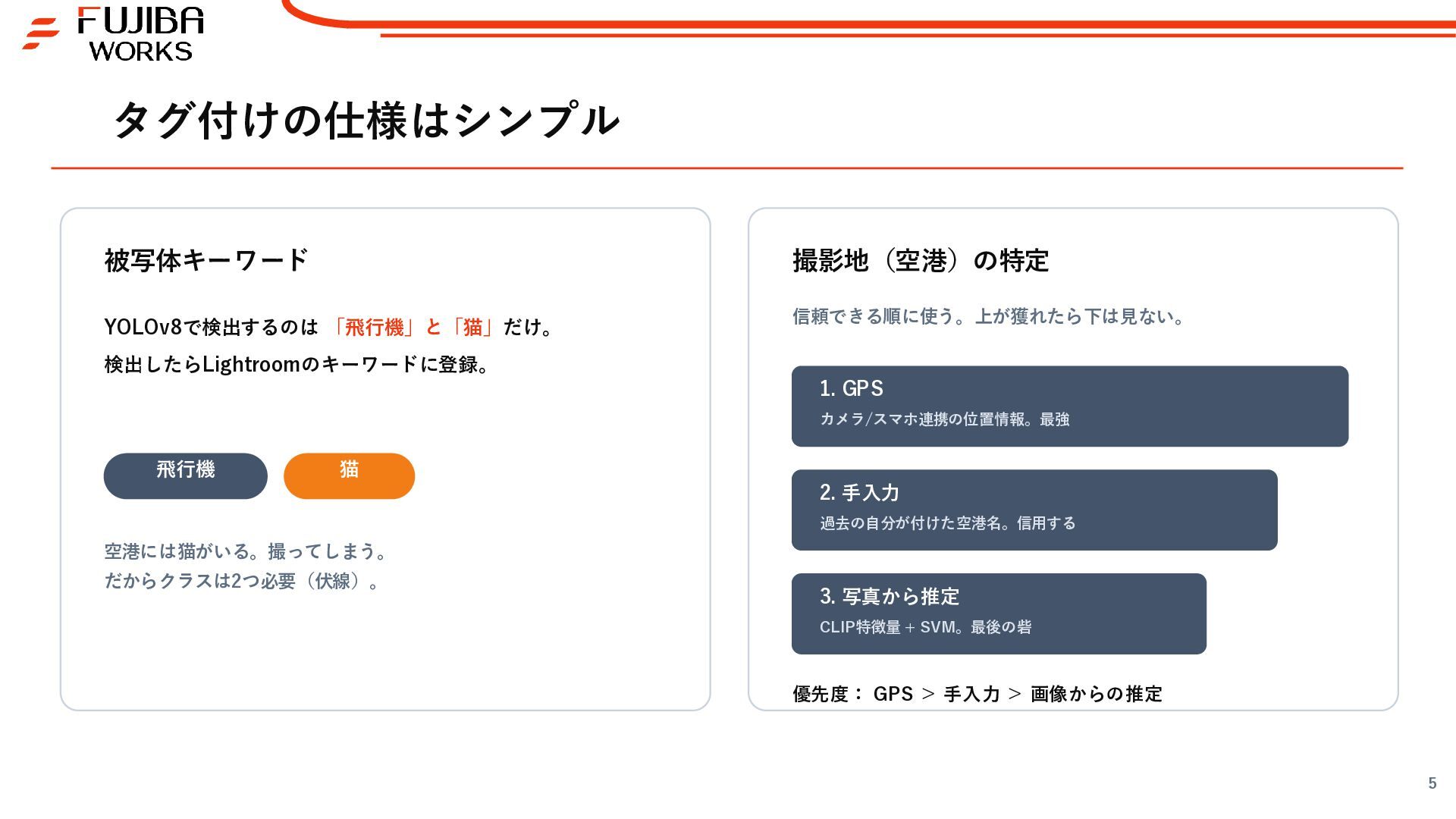Image resolution: width=1456 pixels, height=819 pixels.
Task: Click the Fujiba Works logo icon
Action: pyautogui.click(x=41, y=34)
